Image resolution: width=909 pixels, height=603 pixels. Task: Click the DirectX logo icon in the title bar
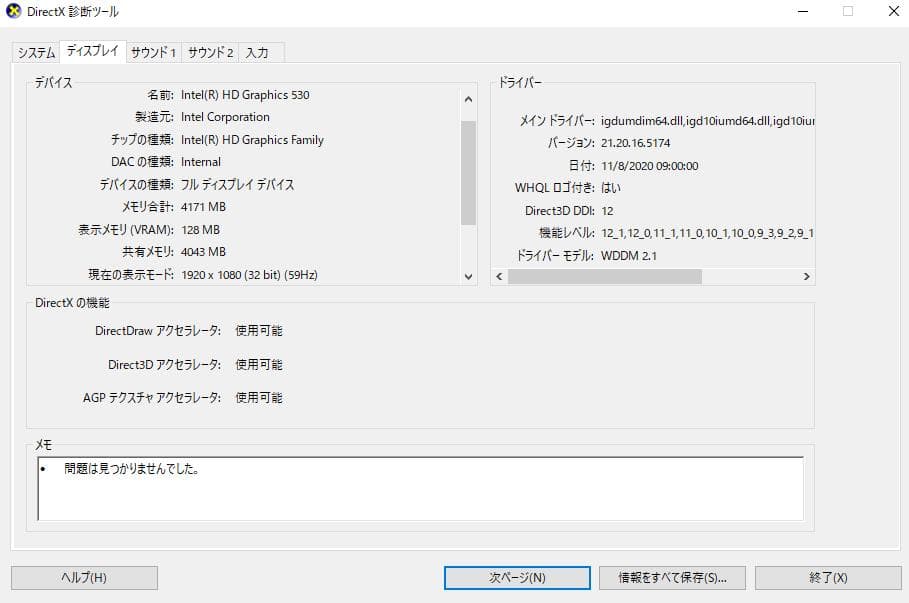[14, 12]
